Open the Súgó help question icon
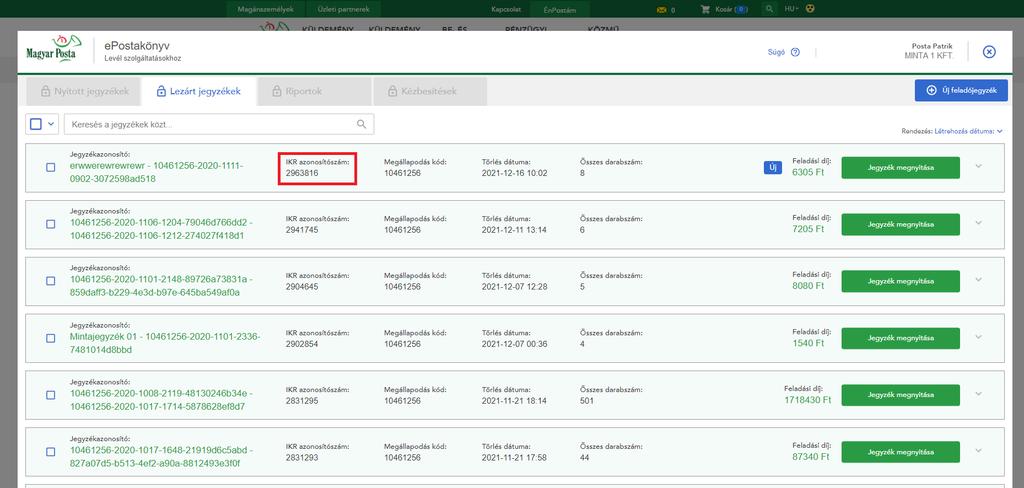The height and width of the screenshot is (488, 1024). coord(795,52)
